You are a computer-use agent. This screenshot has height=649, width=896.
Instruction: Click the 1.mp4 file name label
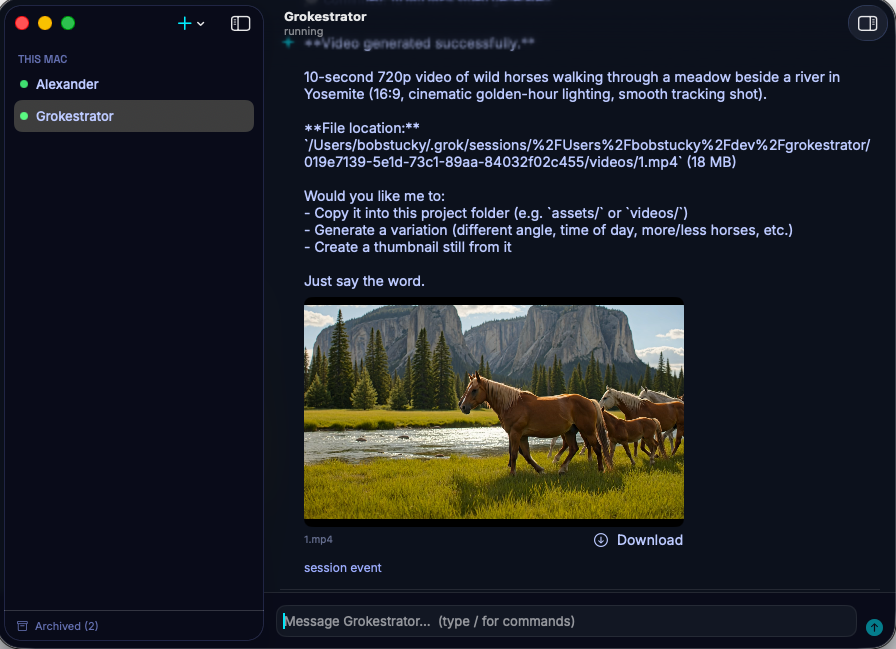tap(318, 539)
